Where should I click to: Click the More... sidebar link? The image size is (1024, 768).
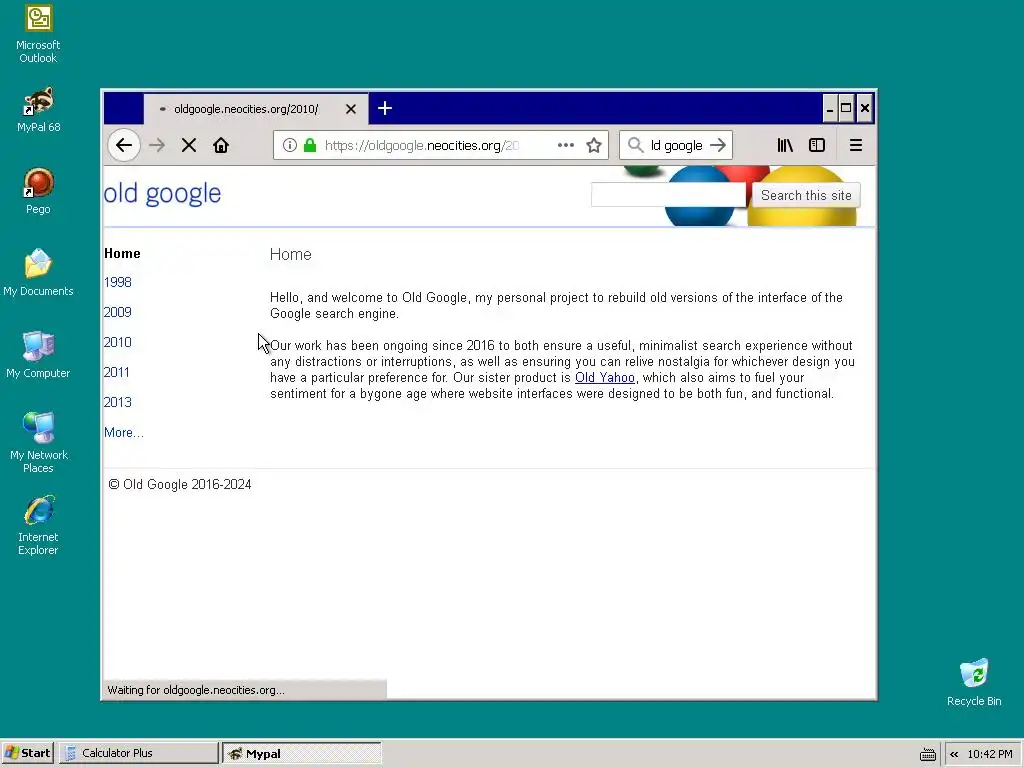tap(124, 432)
